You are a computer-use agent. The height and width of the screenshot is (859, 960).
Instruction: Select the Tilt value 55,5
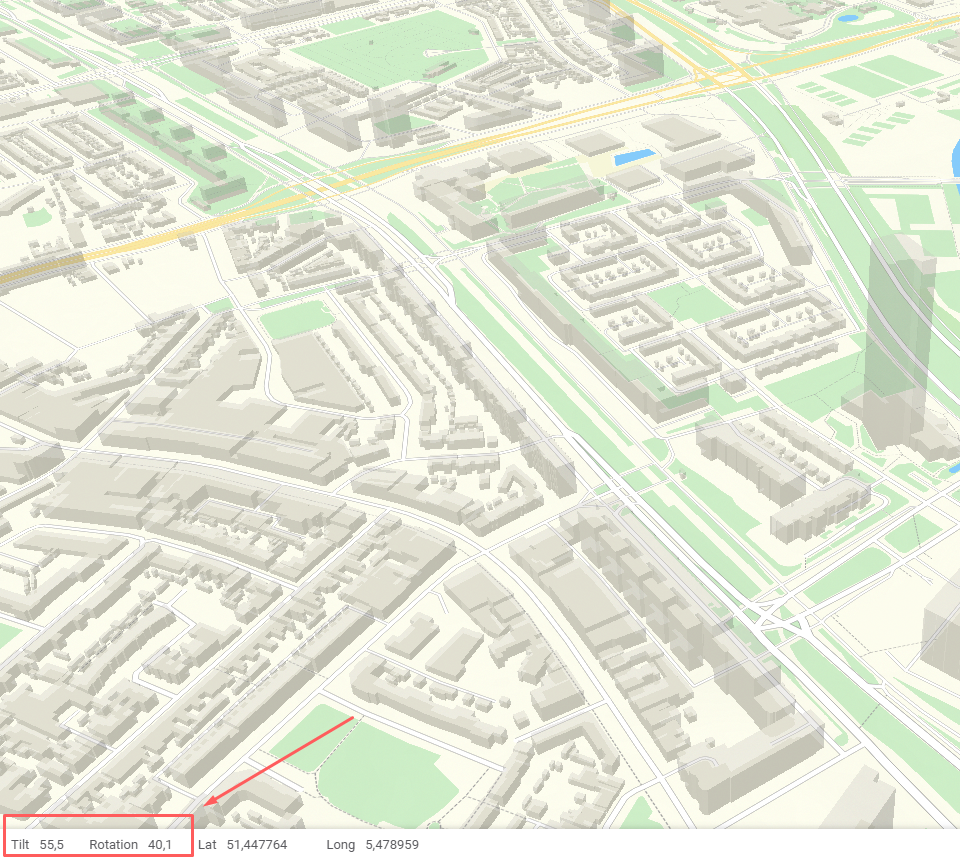point(51,845)
